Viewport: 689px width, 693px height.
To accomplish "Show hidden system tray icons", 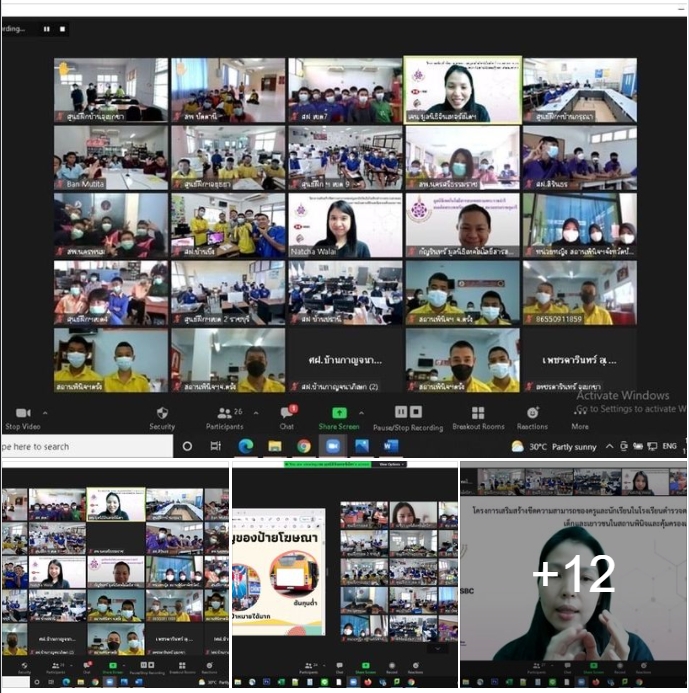I will coord(609,446).
